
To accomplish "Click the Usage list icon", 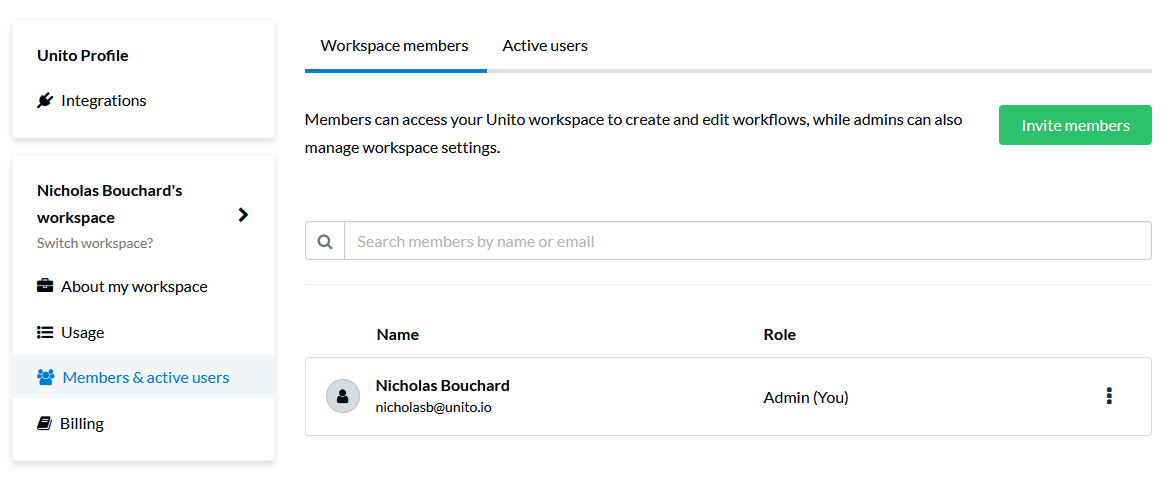I will [45, 332].
